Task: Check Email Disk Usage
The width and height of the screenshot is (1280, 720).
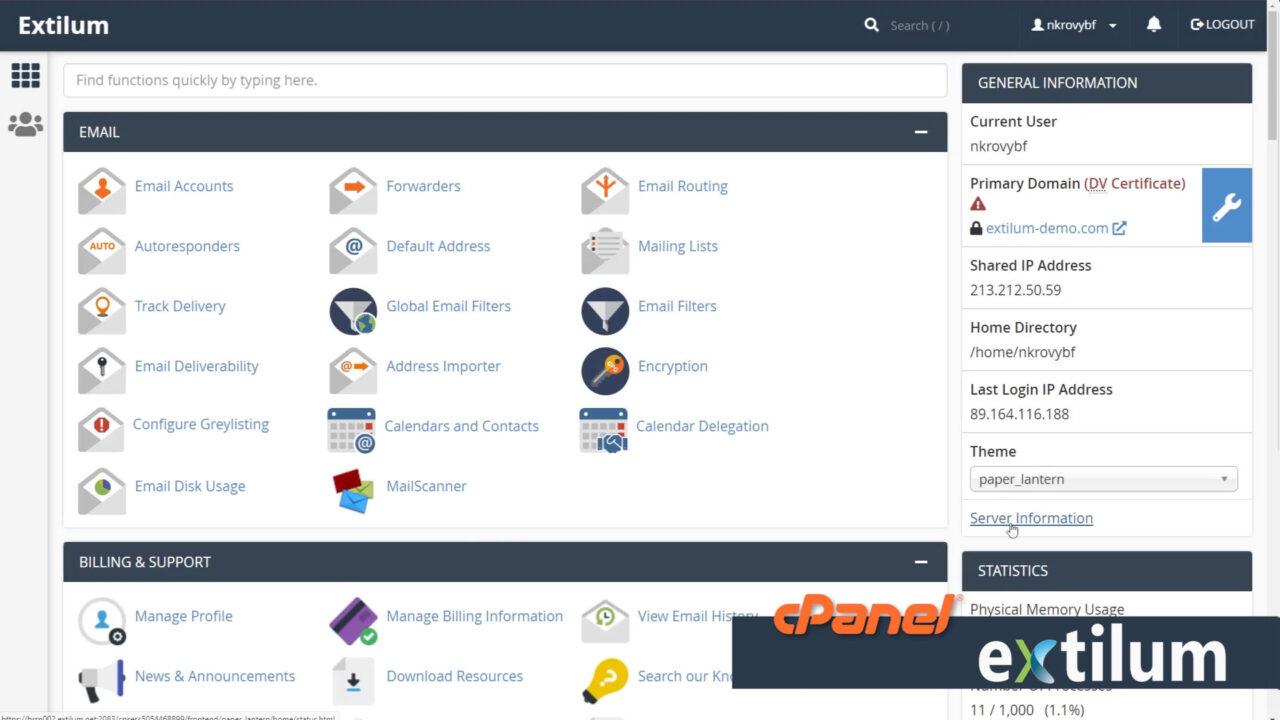Action: click(x=189, y=486)
